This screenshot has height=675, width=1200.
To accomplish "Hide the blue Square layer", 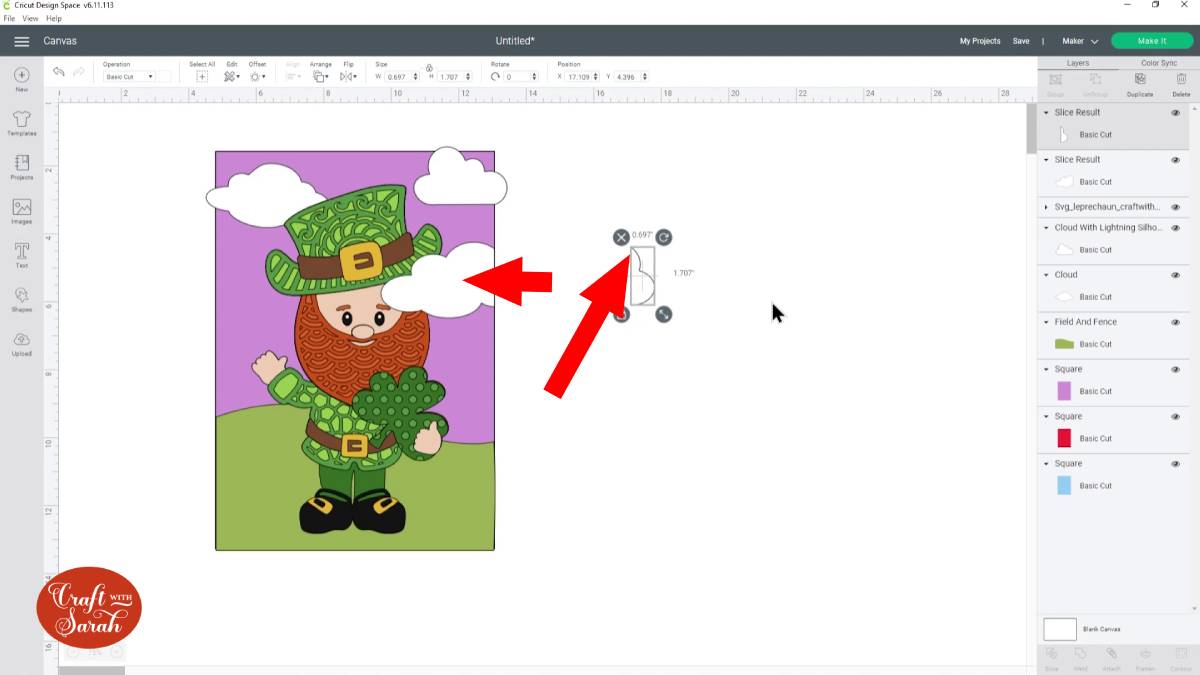I will tap(1175, 464).
